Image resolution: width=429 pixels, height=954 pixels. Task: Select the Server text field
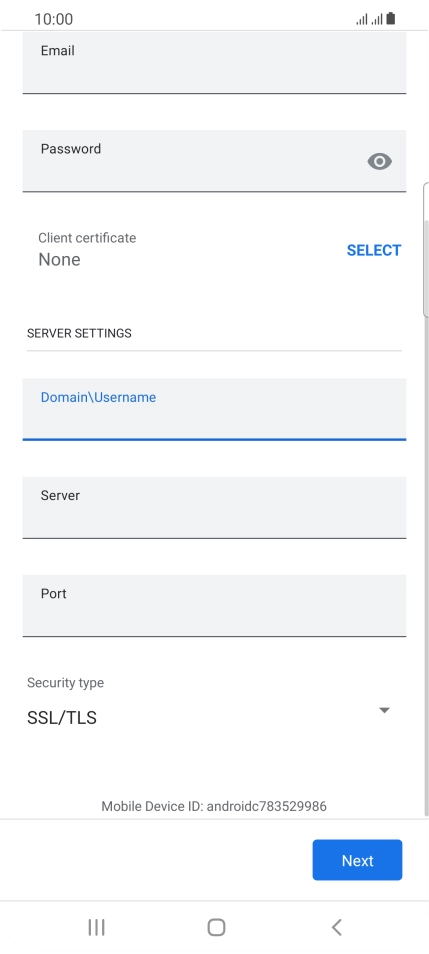(214, 507)
